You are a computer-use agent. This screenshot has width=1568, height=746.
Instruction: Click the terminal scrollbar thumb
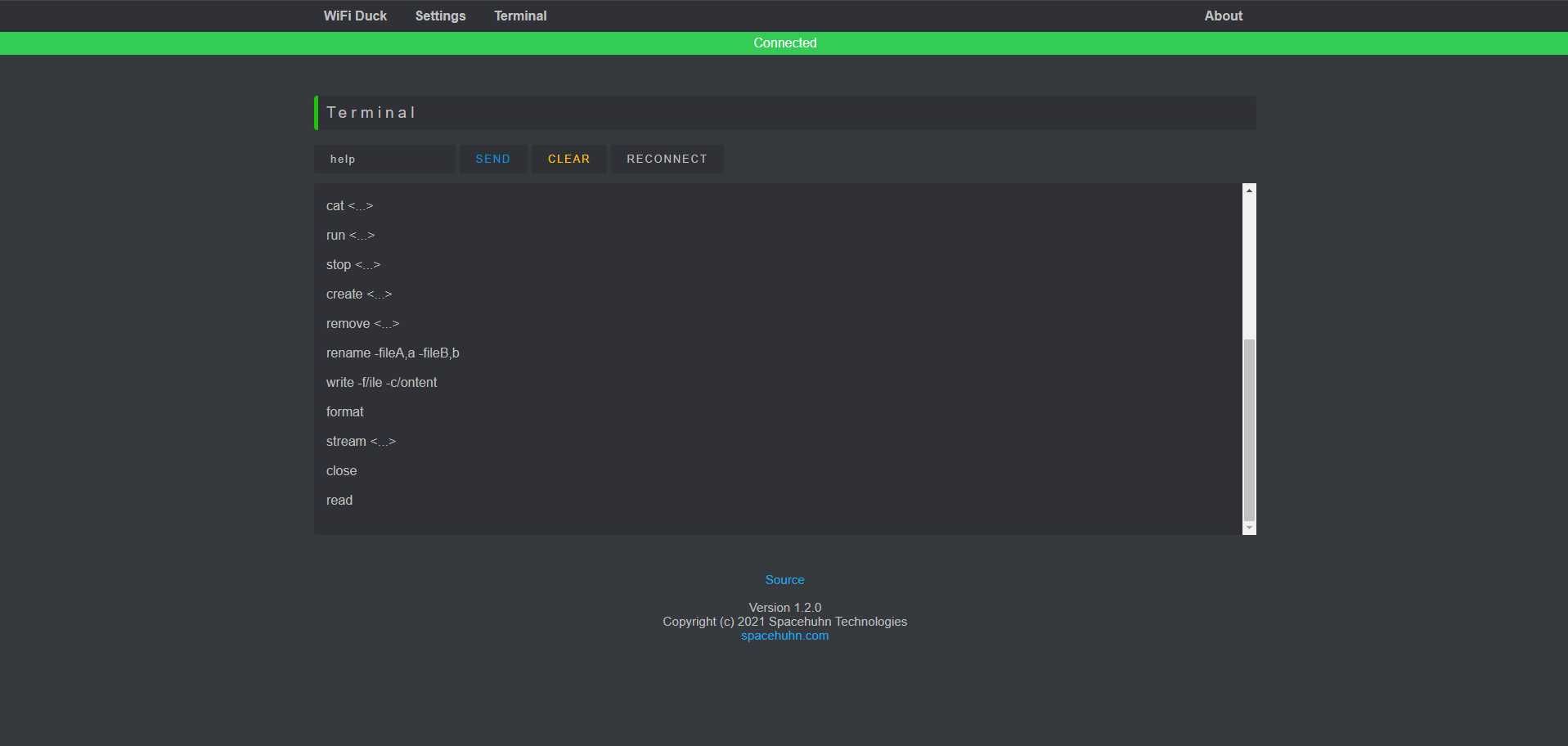pyautogui.click(x=1249, y=429)
